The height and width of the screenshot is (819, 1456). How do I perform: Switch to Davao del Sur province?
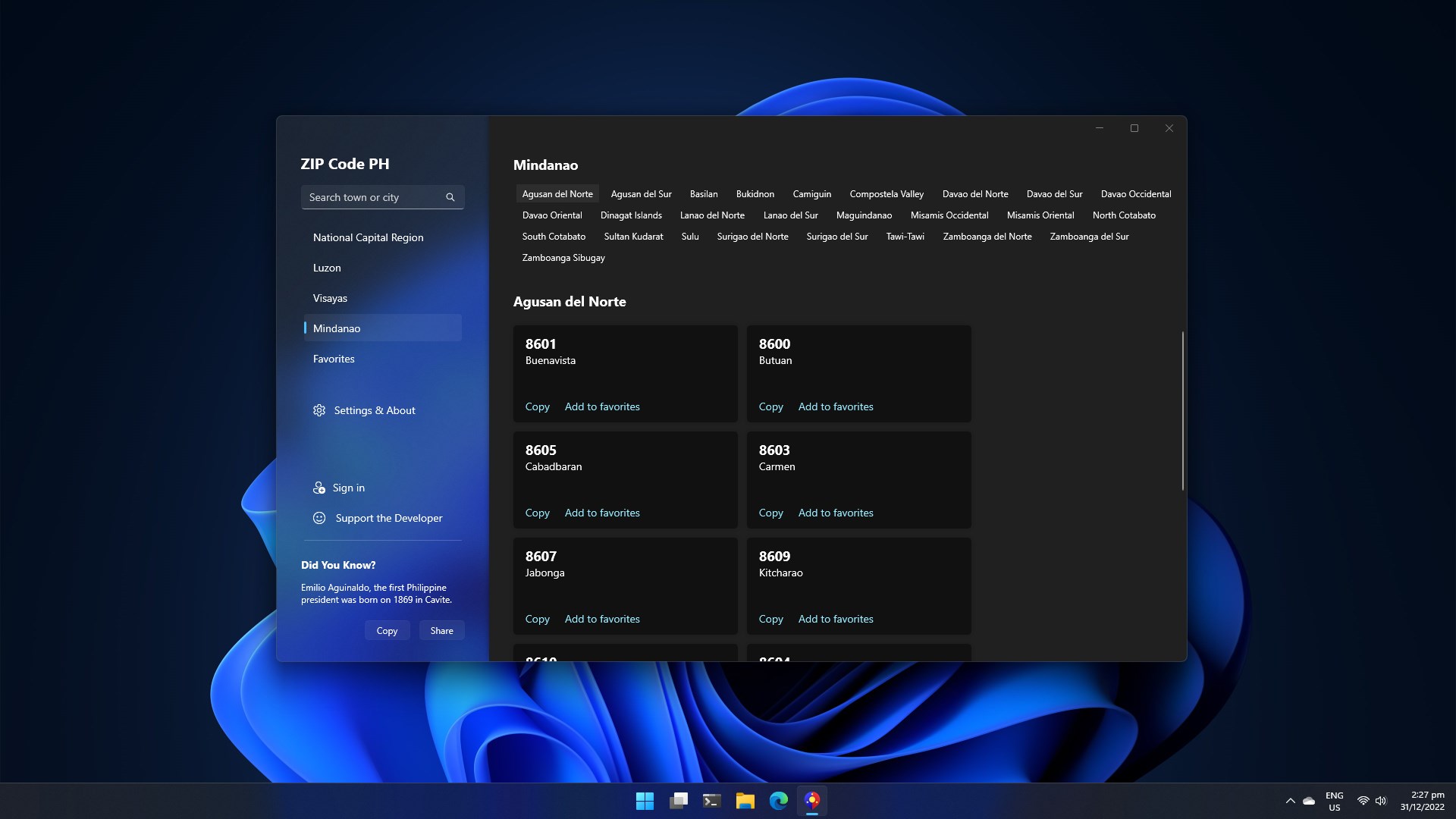pos(1054,194)
